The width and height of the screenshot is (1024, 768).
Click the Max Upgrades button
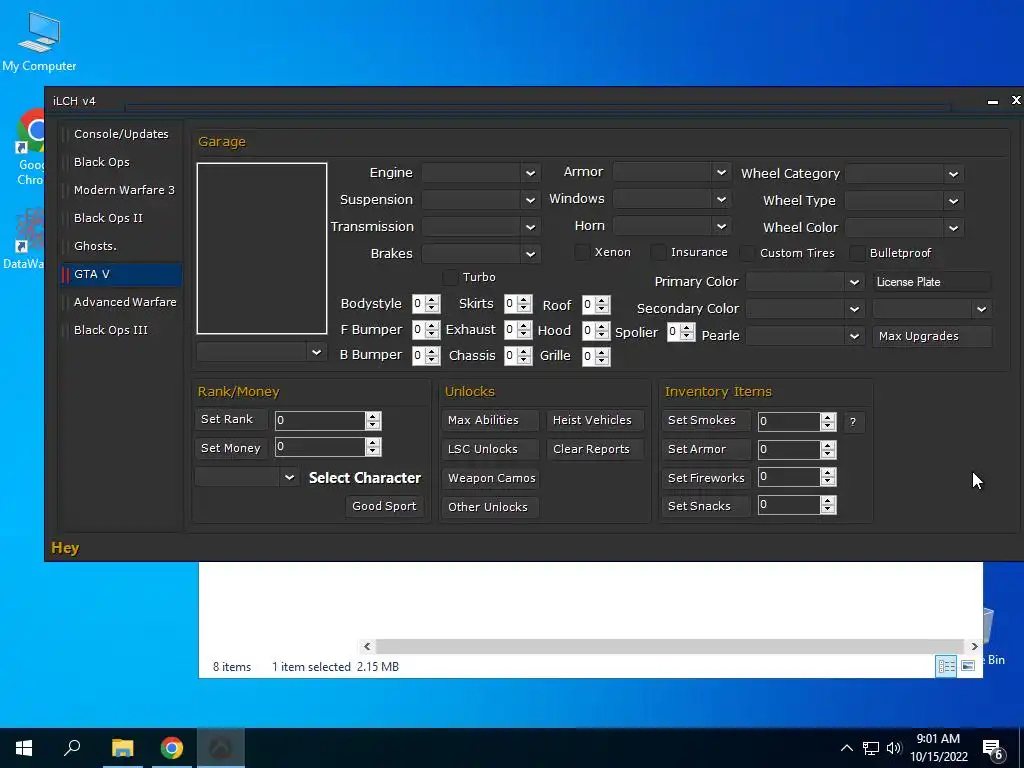pos(932,336)
